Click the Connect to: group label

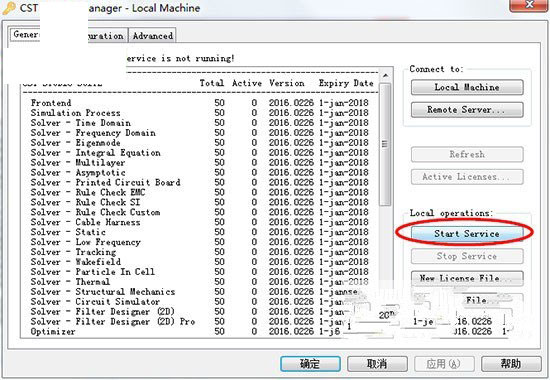436,69
